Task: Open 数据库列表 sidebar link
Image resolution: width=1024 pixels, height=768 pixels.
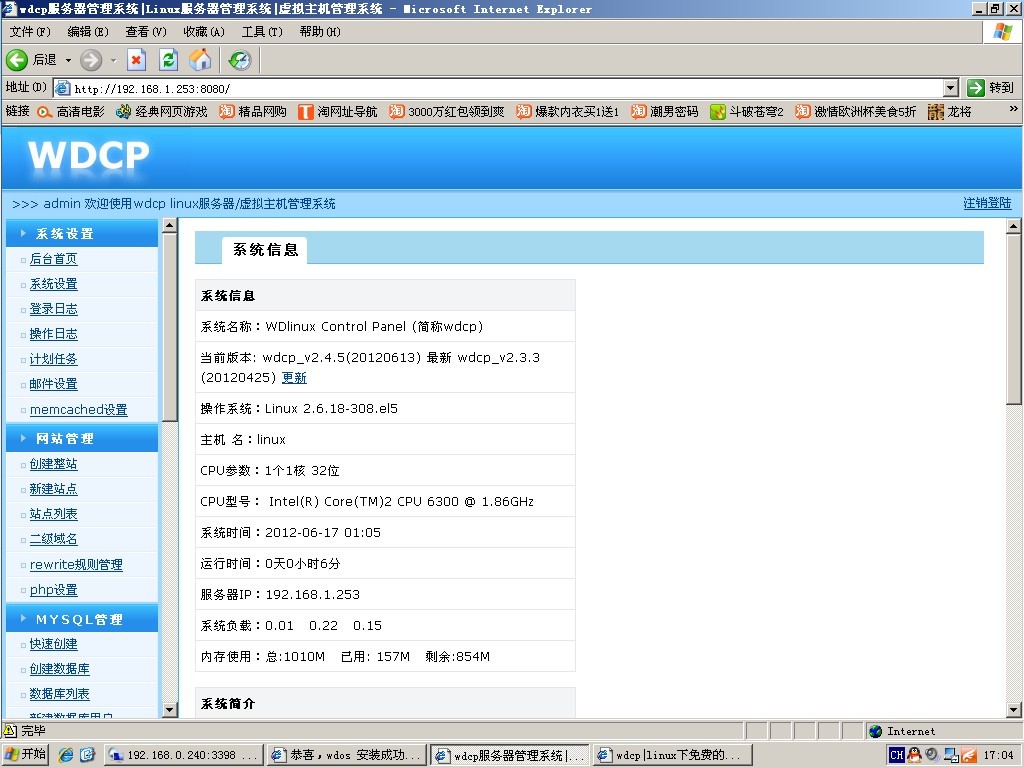Action: pos(59,694)
